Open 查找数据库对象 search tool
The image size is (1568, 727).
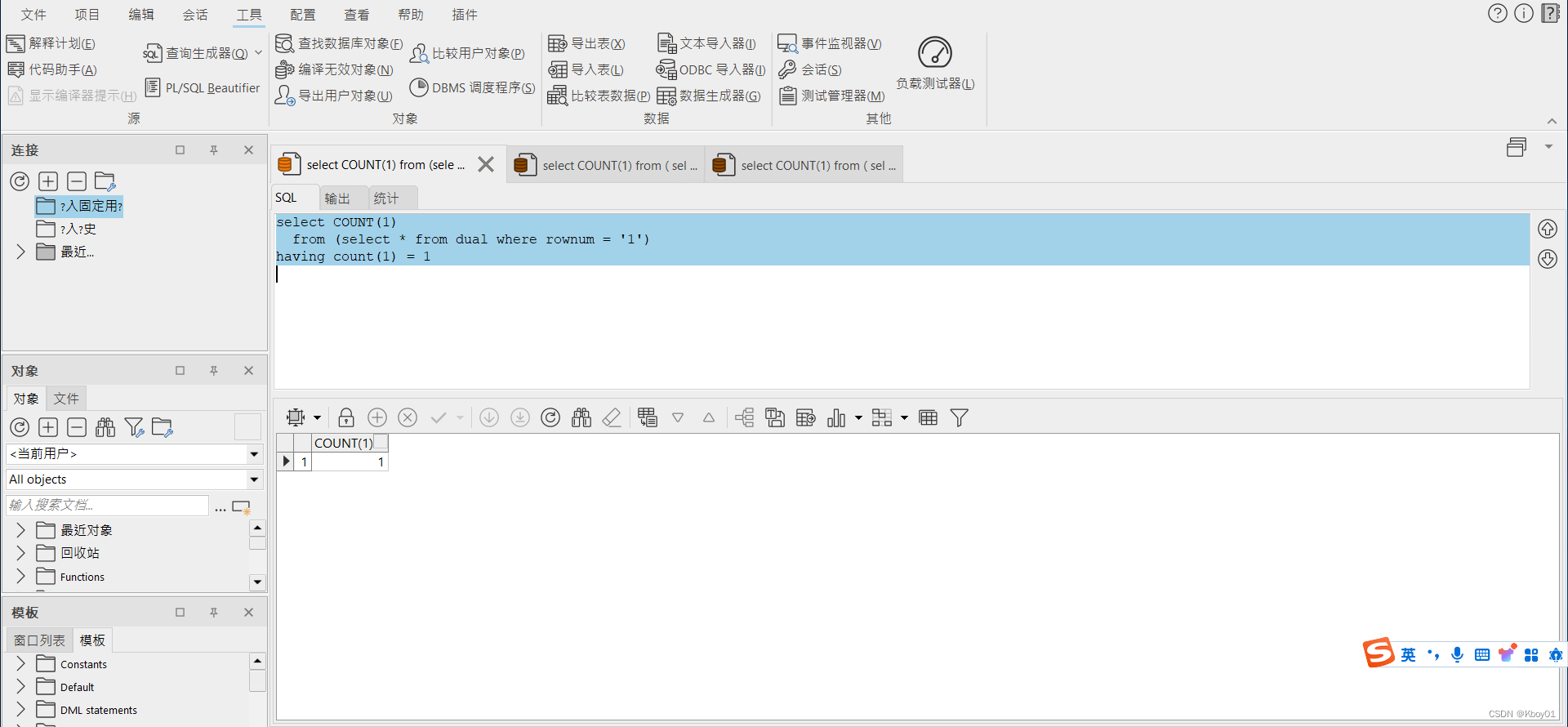pos(340,43)
